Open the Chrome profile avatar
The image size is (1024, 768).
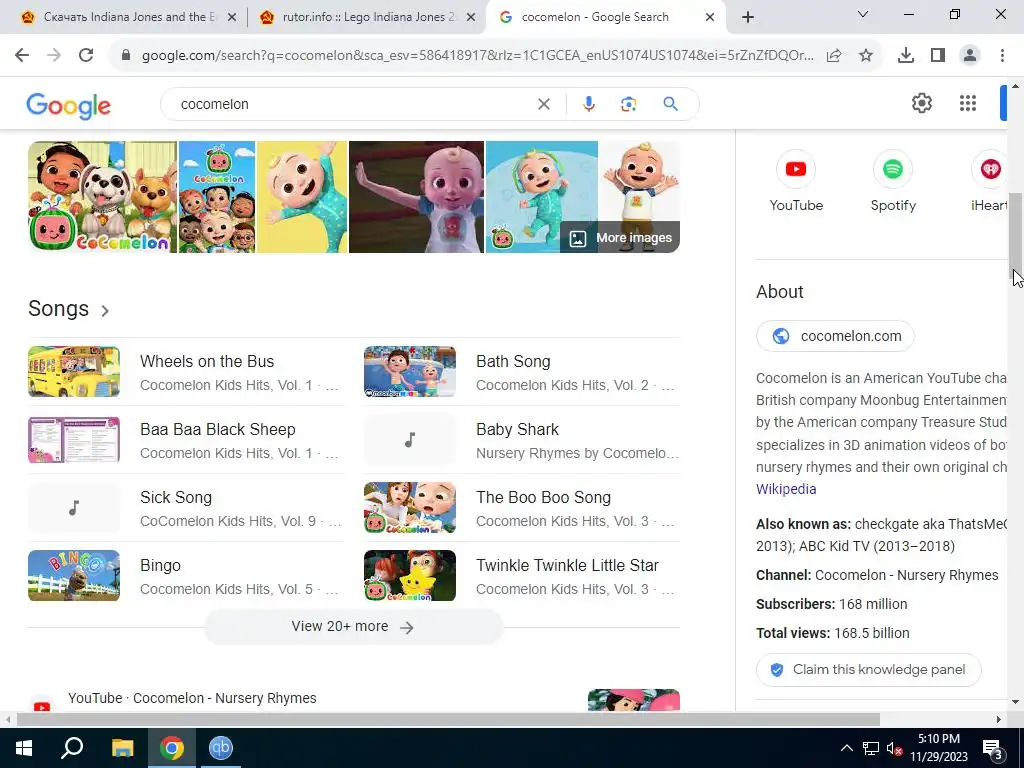coord(970,56)
